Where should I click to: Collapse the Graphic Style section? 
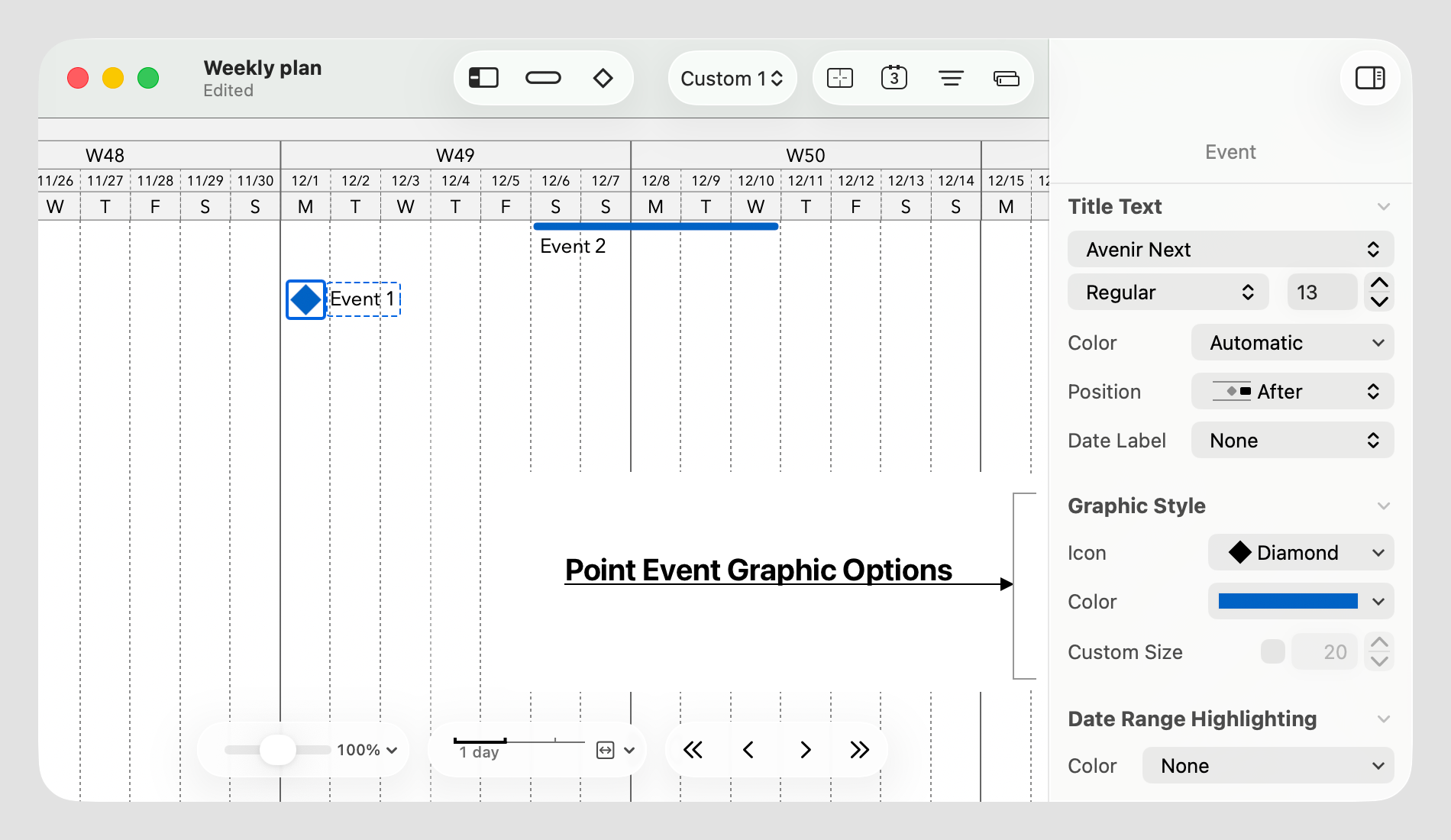1385,506
